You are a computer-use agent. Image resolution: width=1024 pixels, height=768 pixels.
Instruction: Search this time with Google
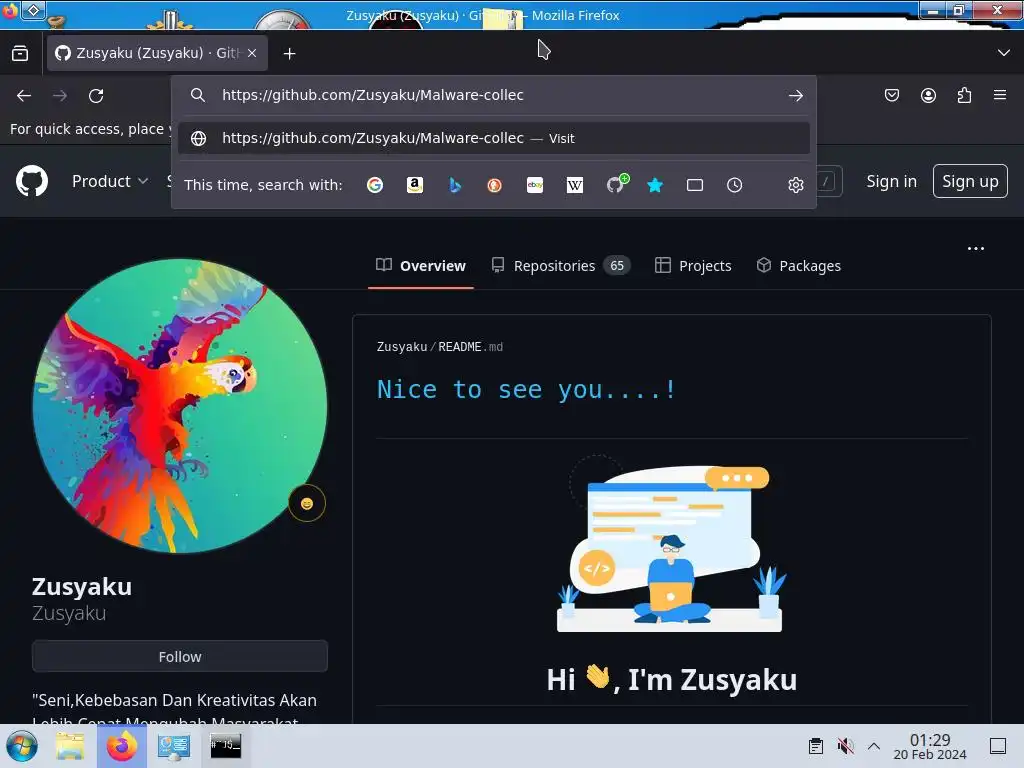click(375, 185)
